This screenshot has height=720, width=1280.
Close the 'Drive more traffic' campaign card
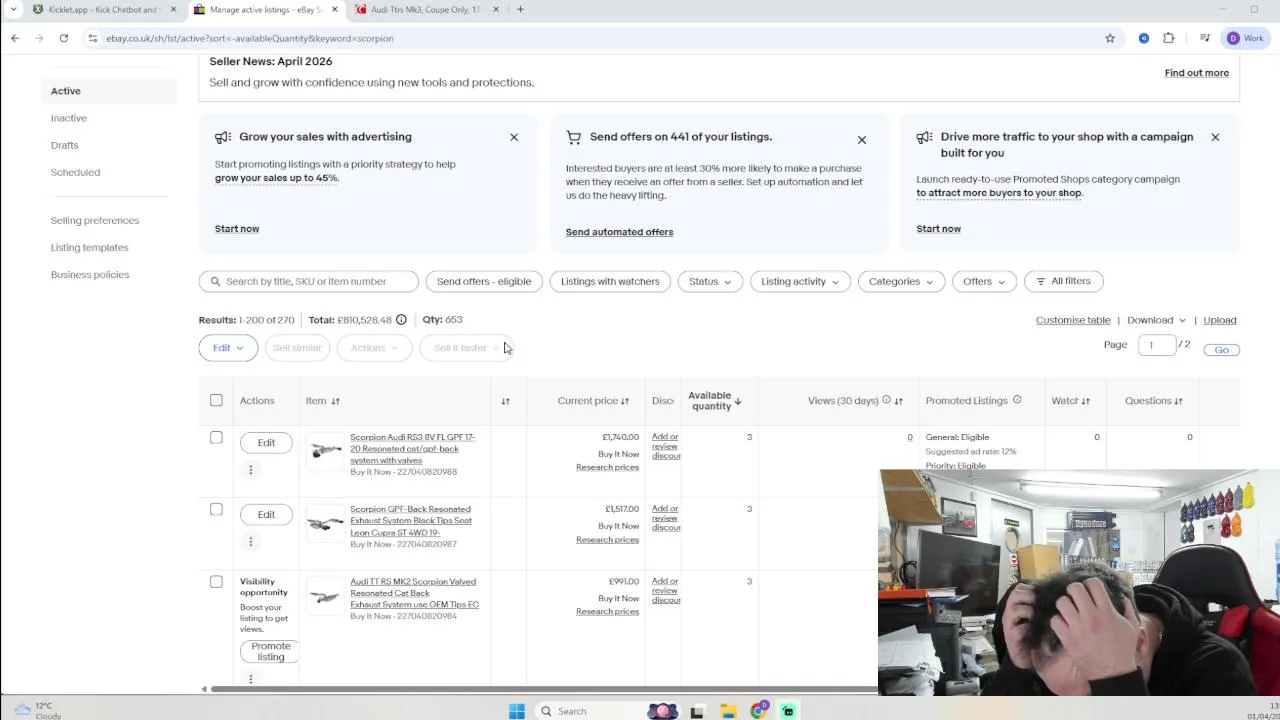tap(1215, 137)
